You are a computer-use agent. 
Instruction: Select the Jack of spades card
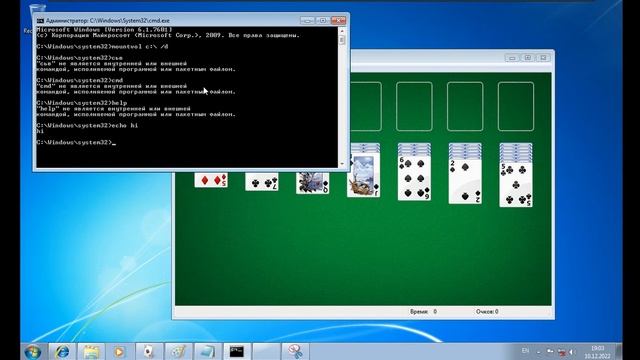(x=363, y=175)
